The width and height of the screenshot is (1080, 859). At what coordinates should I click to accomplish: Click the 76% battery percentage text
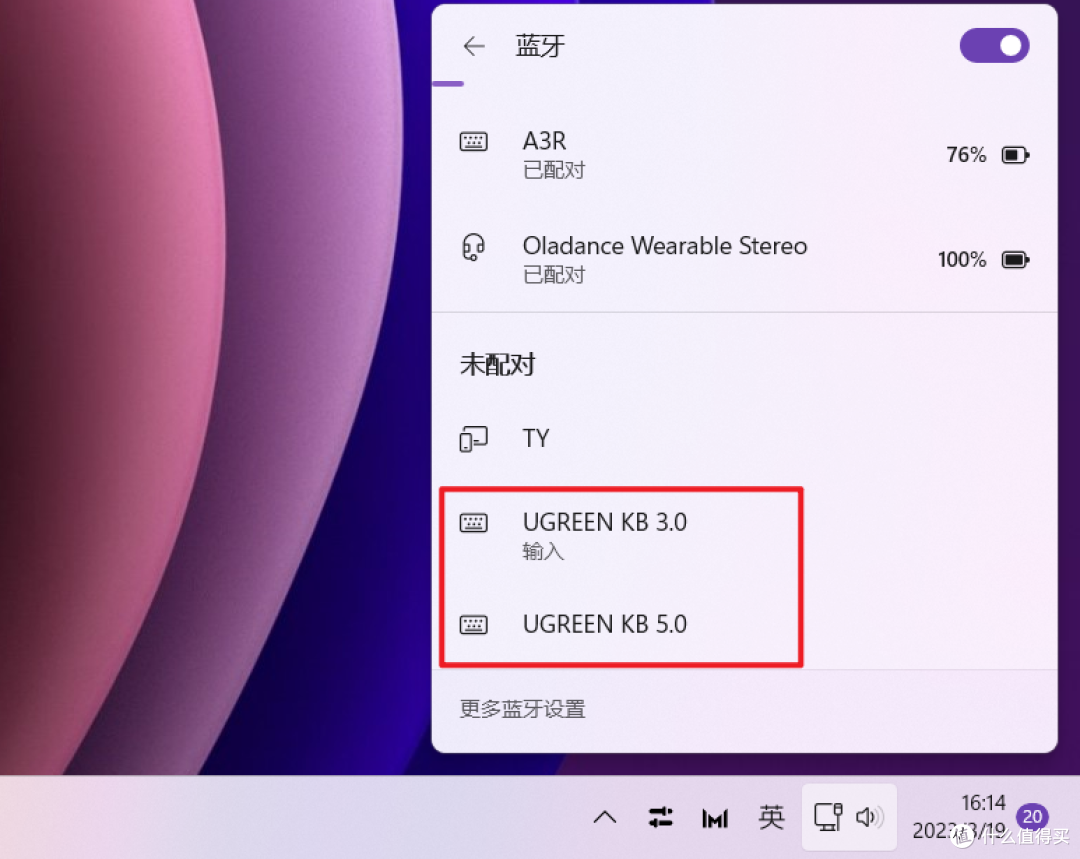966,155
